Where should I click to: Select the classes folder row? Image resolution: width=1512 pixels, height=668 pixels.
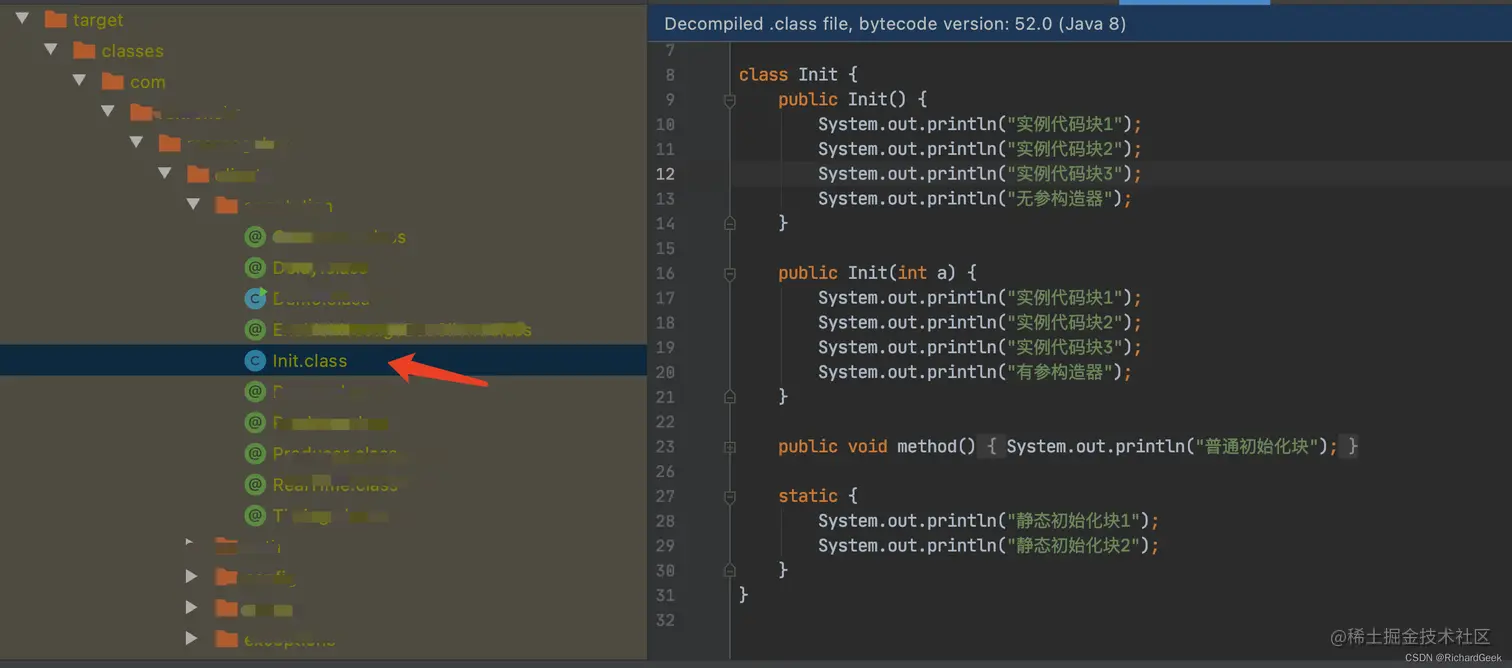tap(323, 50)
